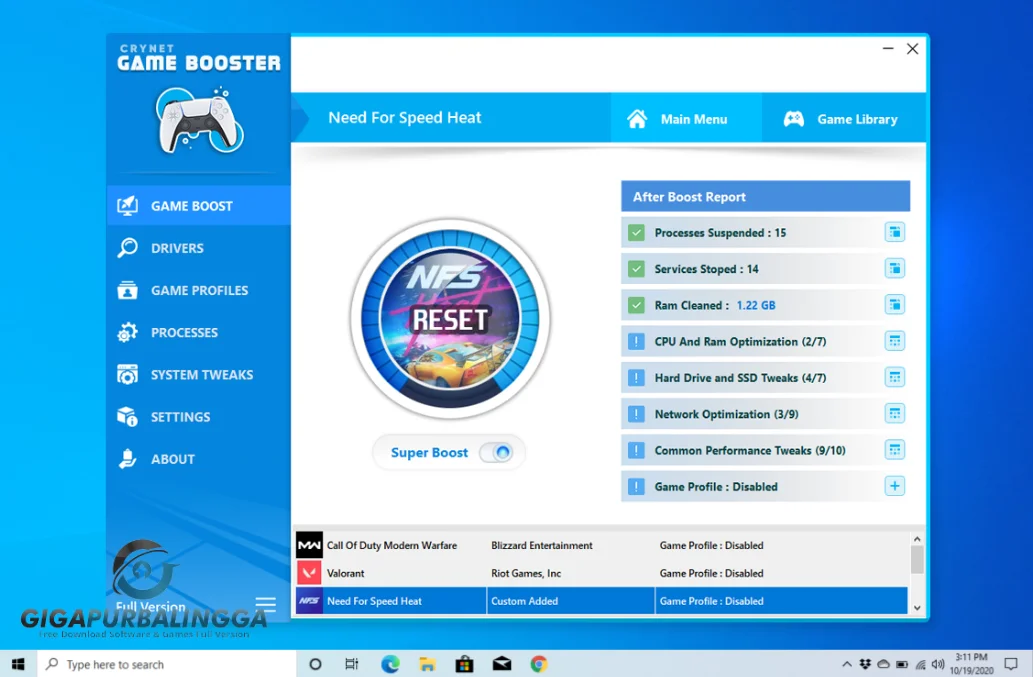1033x677 pixels.
Task: Click the Ram Cleaned green checkmark
Action: pos(636,305)
